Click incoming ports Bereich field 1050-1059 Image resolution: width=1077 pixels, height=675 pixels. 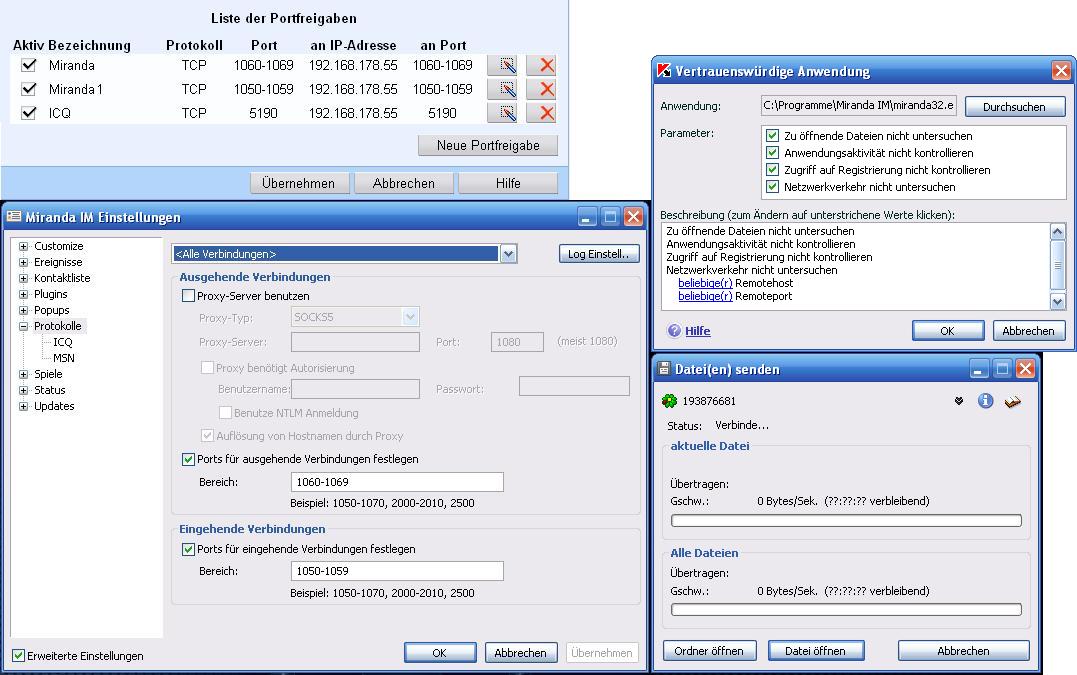pyautogui.click(x=397, y=571)
